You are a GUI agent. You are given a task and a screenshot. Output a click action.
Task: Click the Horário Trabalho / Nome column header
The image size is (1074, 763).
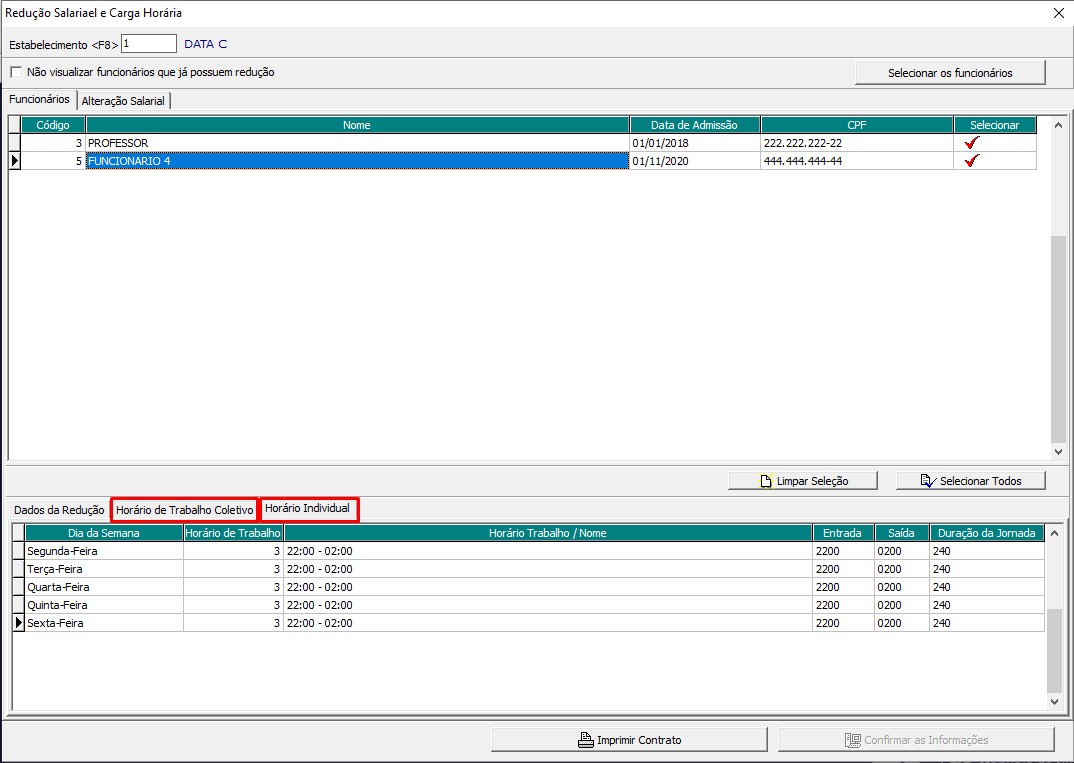[x=548, y=533]
